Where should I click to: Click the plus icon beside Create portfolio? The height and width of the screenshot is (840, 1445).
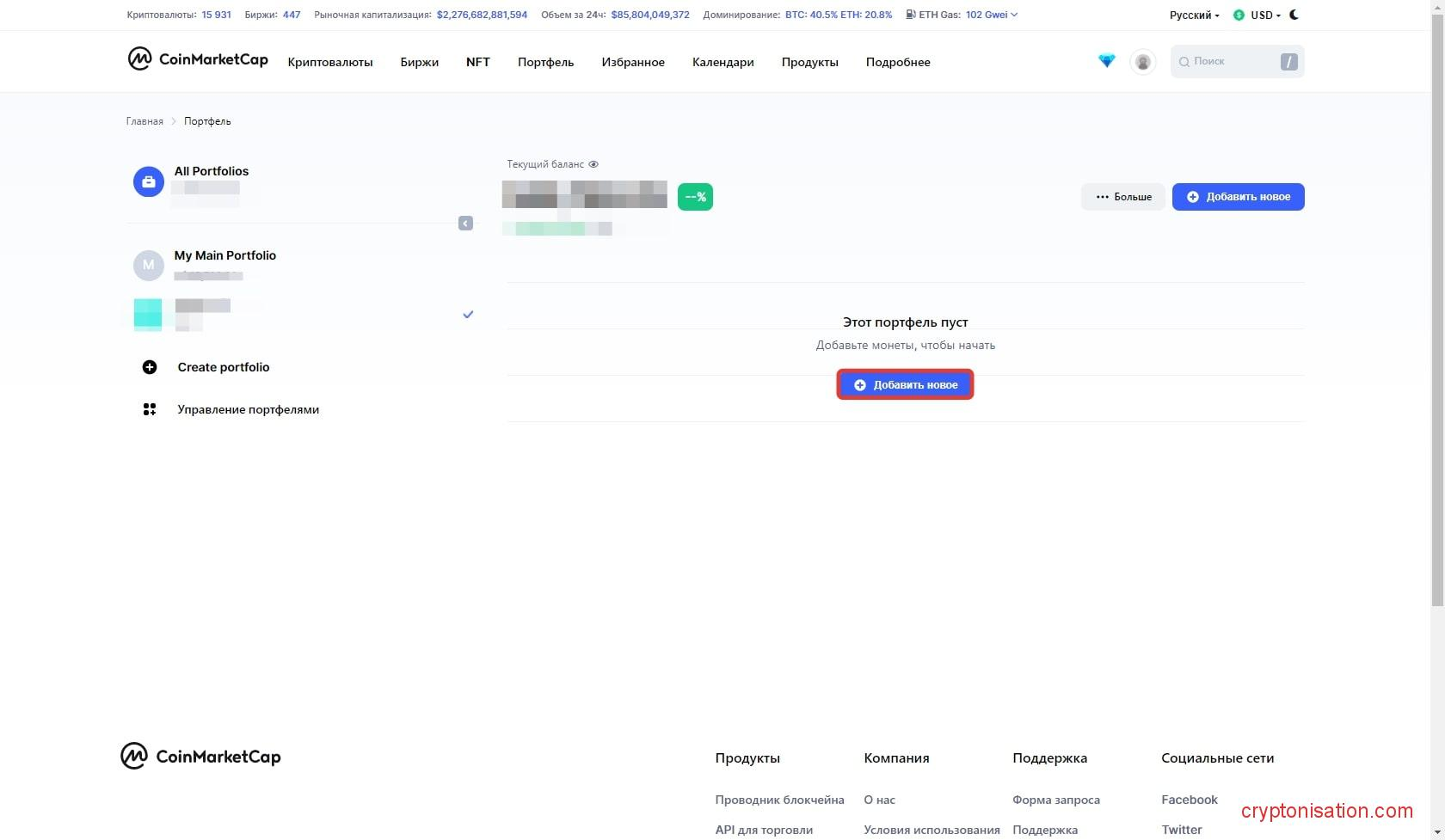pyautogui.click(x=150, y=367)
